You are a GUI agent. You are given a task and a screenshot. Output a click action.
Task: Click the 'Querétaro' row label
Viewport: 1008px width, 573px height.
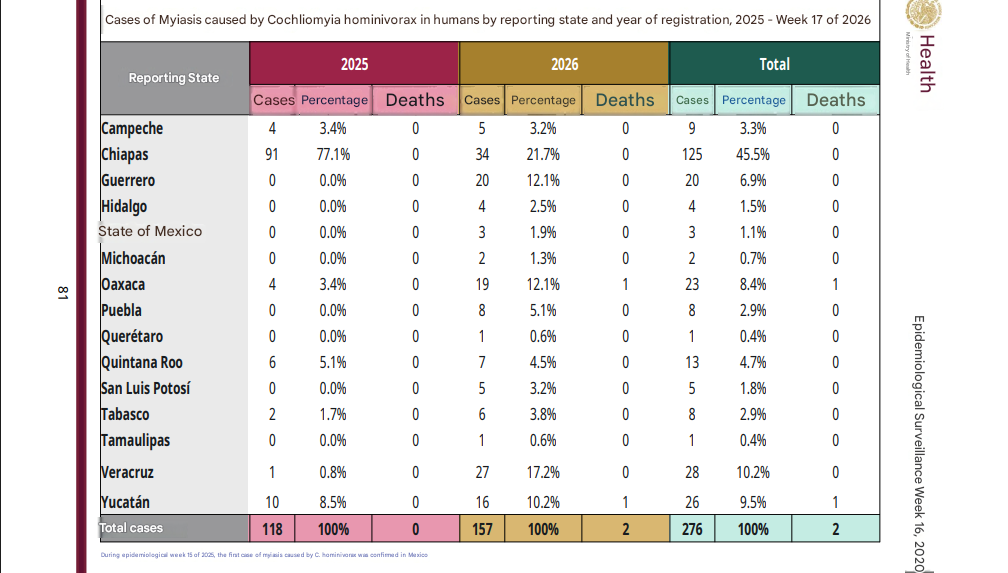point(132,336)
